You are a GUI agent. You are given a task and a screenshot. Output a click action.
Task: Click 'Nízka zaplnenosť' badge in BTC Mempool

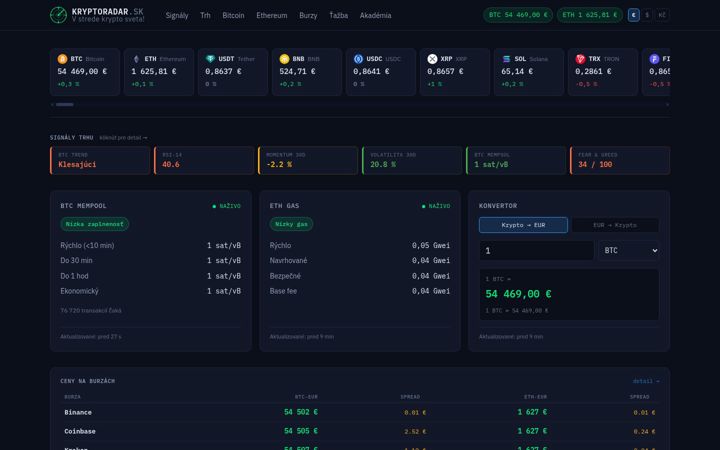pyautogui.click(x=95, y=224)
